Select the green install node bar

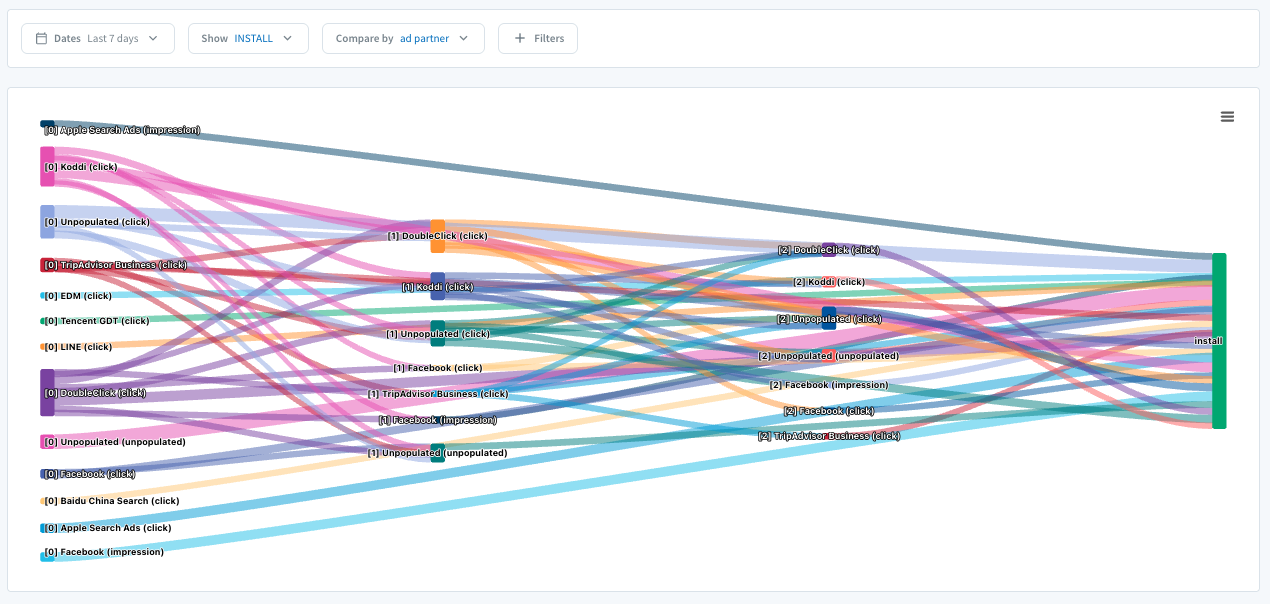tap(1219, 341)
